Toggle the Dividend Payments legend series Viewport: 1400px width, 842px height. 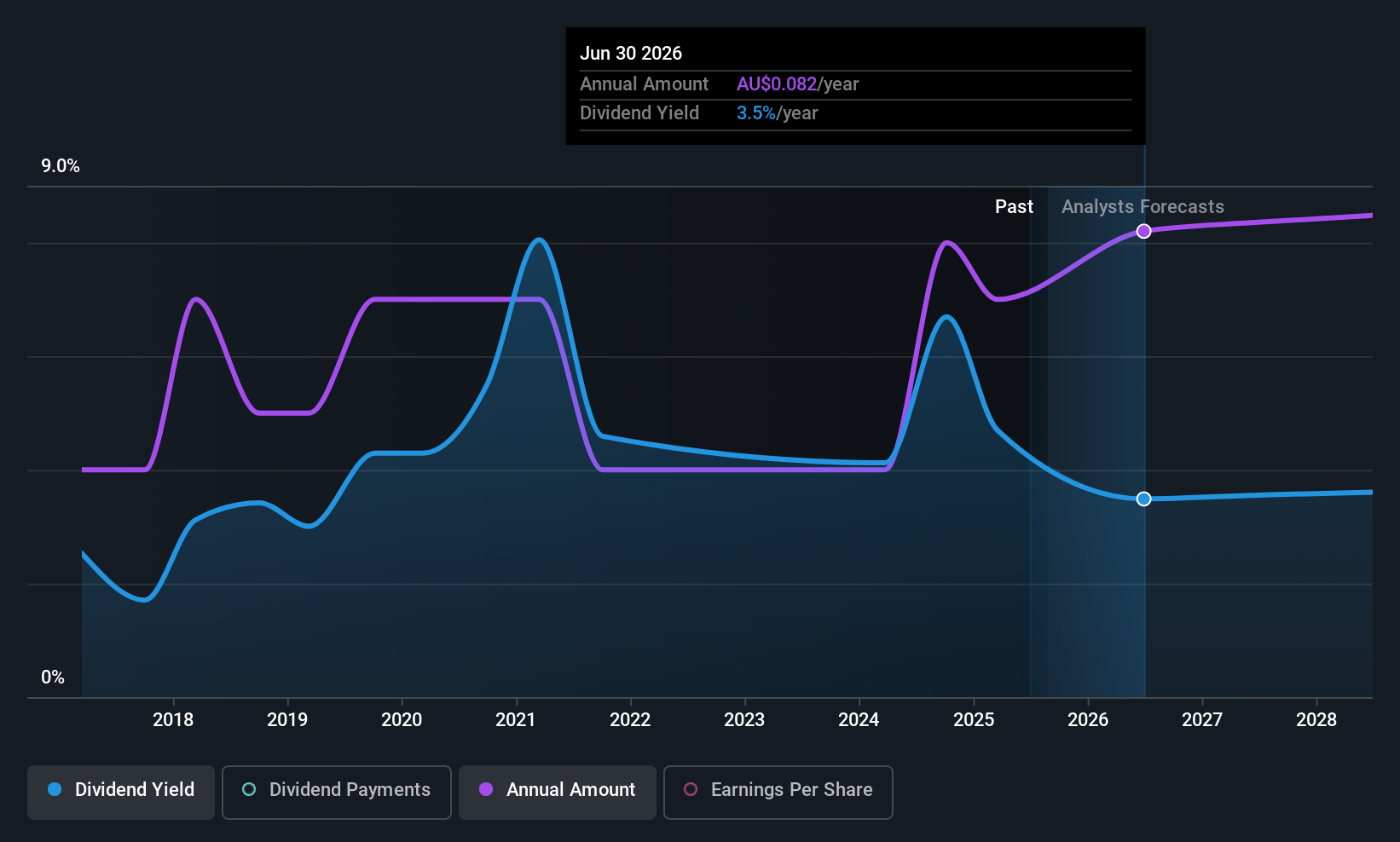[337, 793]
